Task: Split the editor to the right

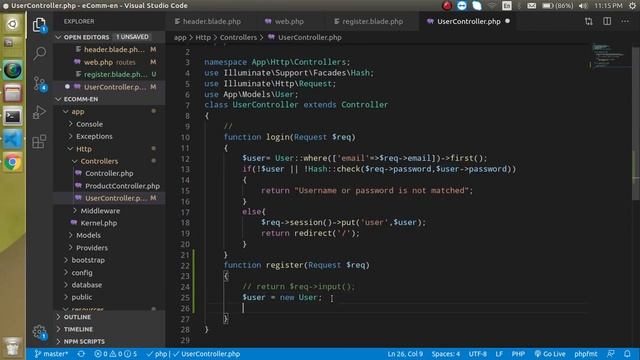Action: [x=607, y=21]
